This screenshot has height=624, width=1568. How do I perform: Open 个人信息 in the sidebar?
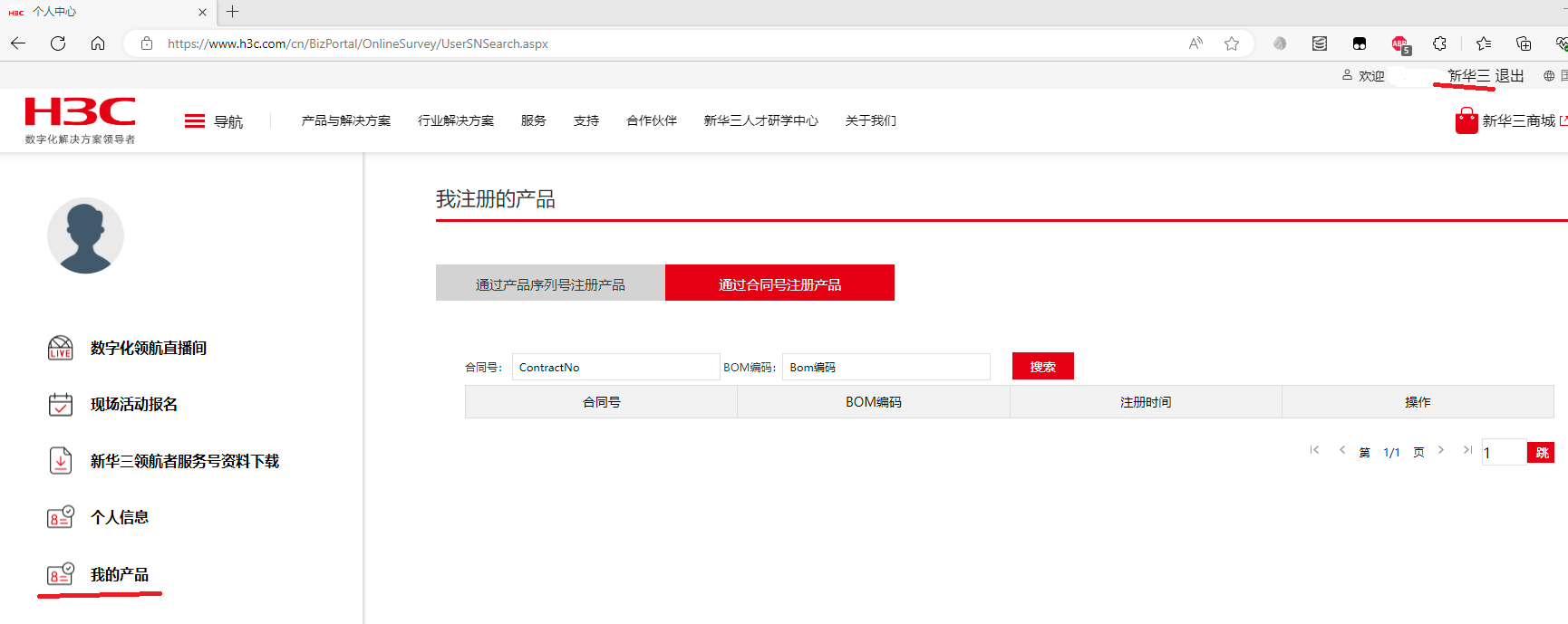pos(119,517)
